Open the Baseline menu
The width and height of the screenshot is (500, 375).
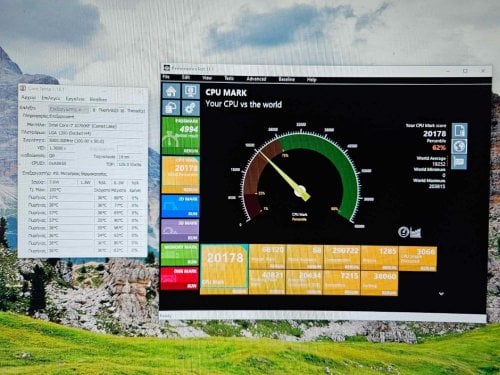tap(287, 79)
